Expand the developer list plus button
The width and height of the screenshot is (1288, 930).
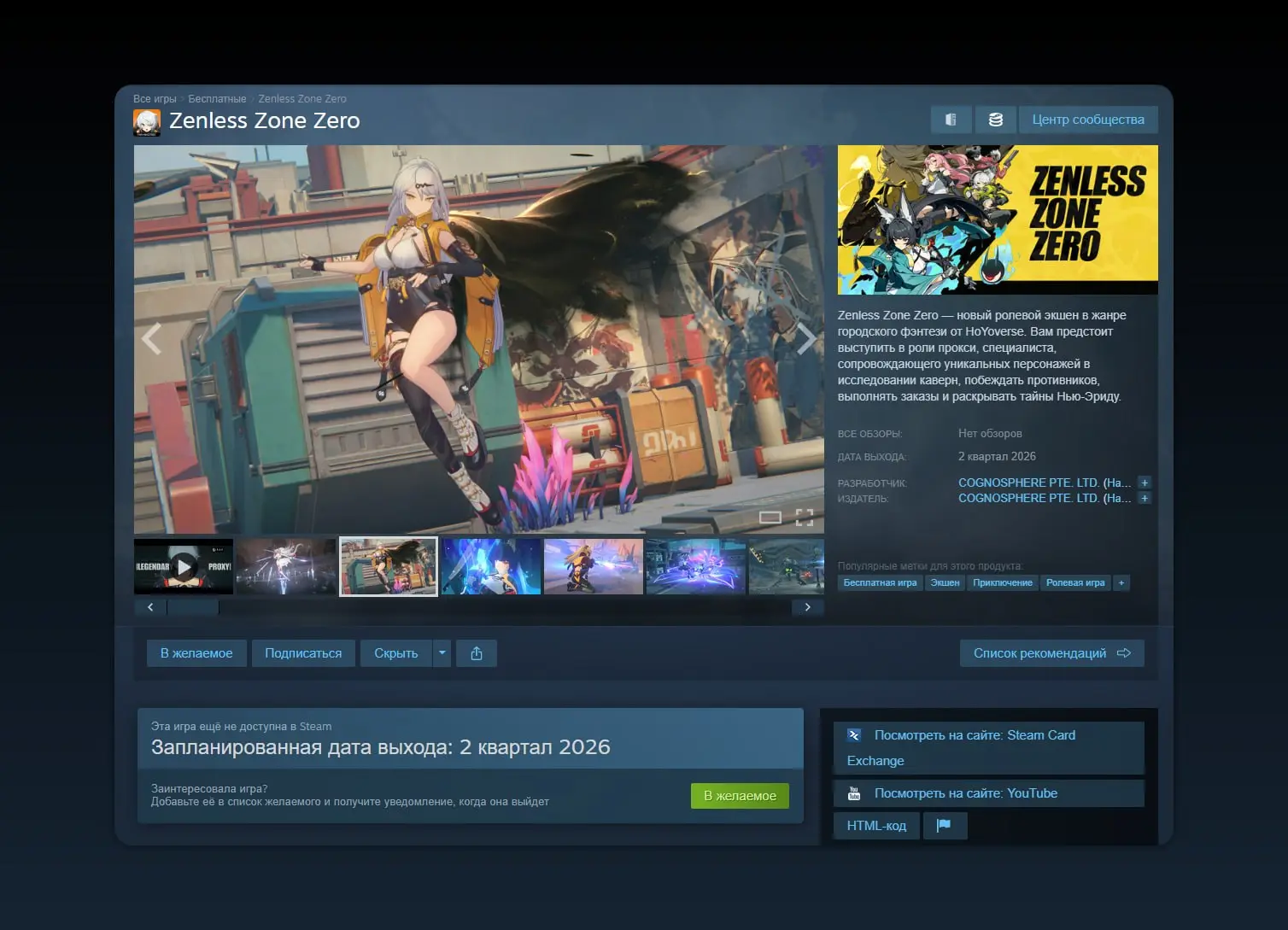[x=1145, y=483]
